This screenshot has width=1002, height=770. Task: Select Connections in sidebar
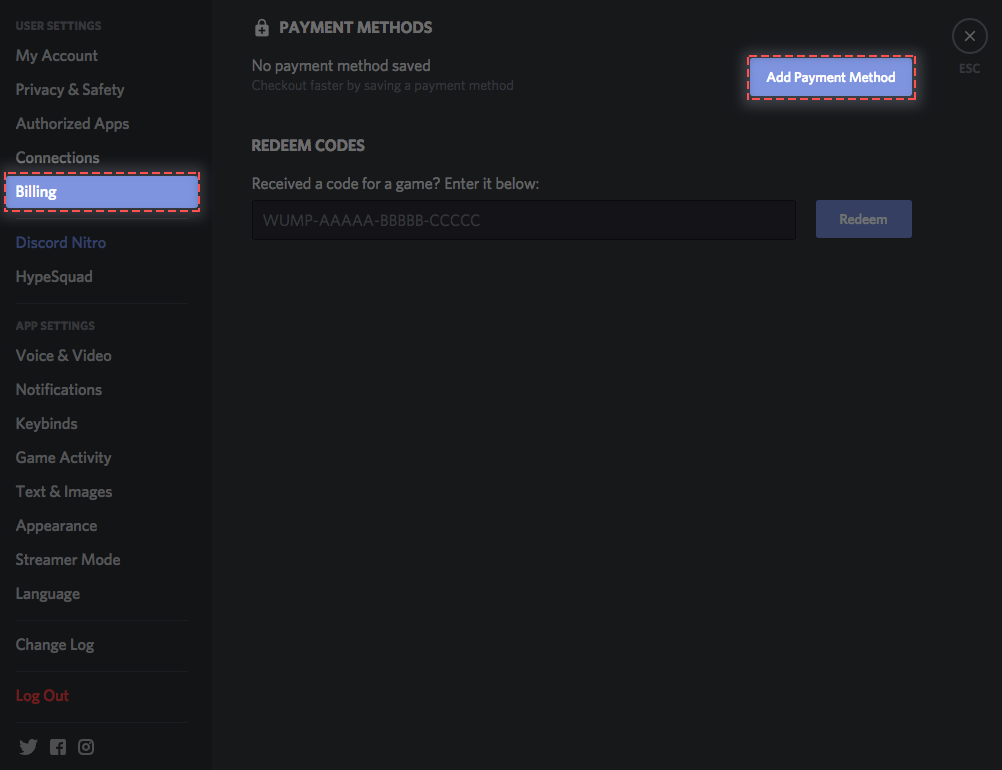[58, 157]
